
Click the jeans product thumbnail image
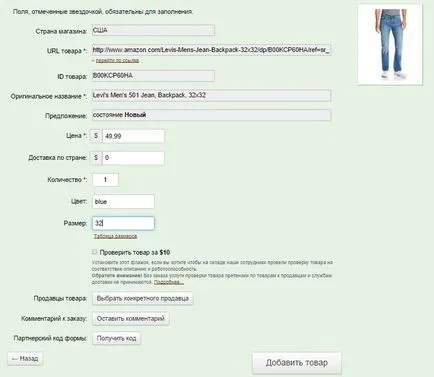click(390, 44)
